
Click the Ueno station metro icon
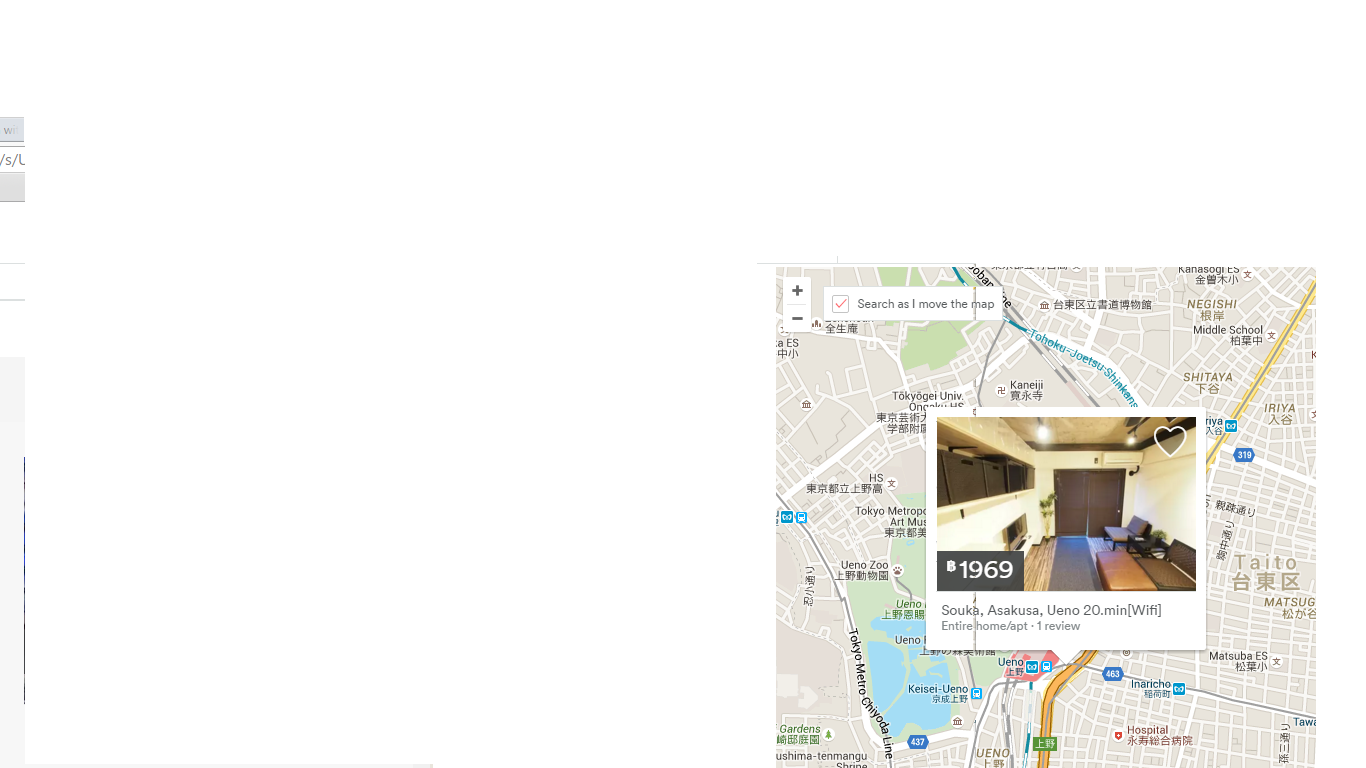pos(1033,666)
